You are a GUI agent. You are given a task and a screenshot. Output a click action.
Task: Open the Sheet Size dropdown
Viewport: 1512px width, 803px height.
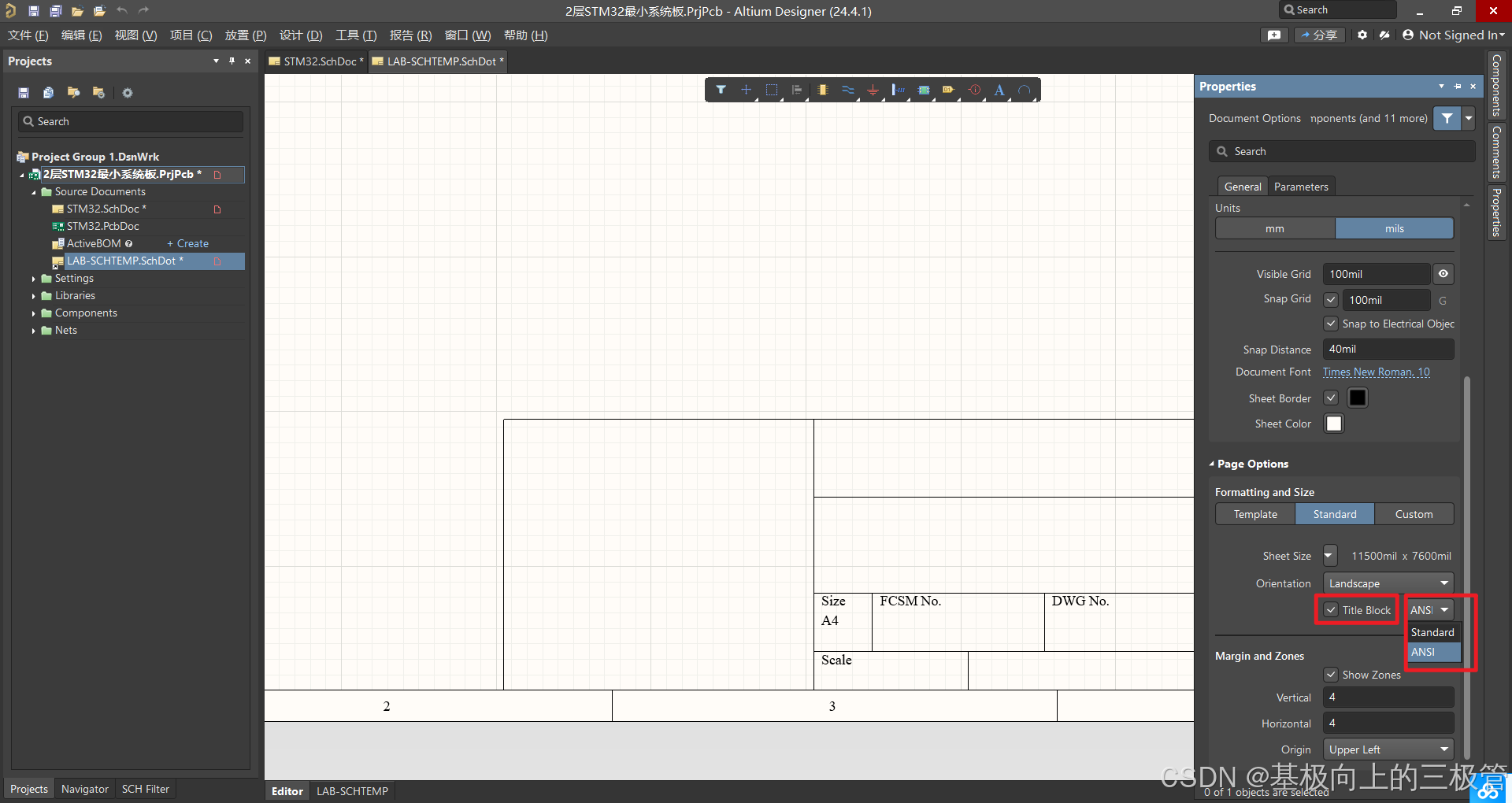(1329, 556)
